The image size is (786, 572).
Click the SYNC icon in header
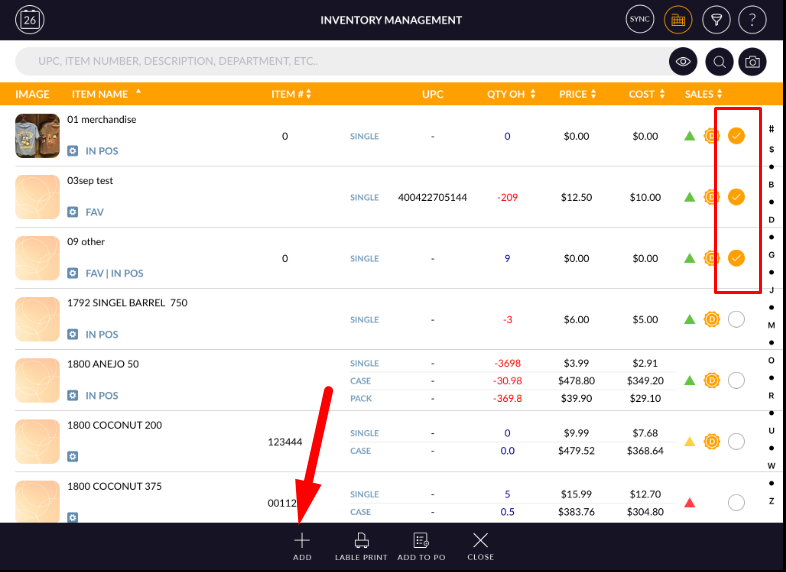(x=639, y=19)
